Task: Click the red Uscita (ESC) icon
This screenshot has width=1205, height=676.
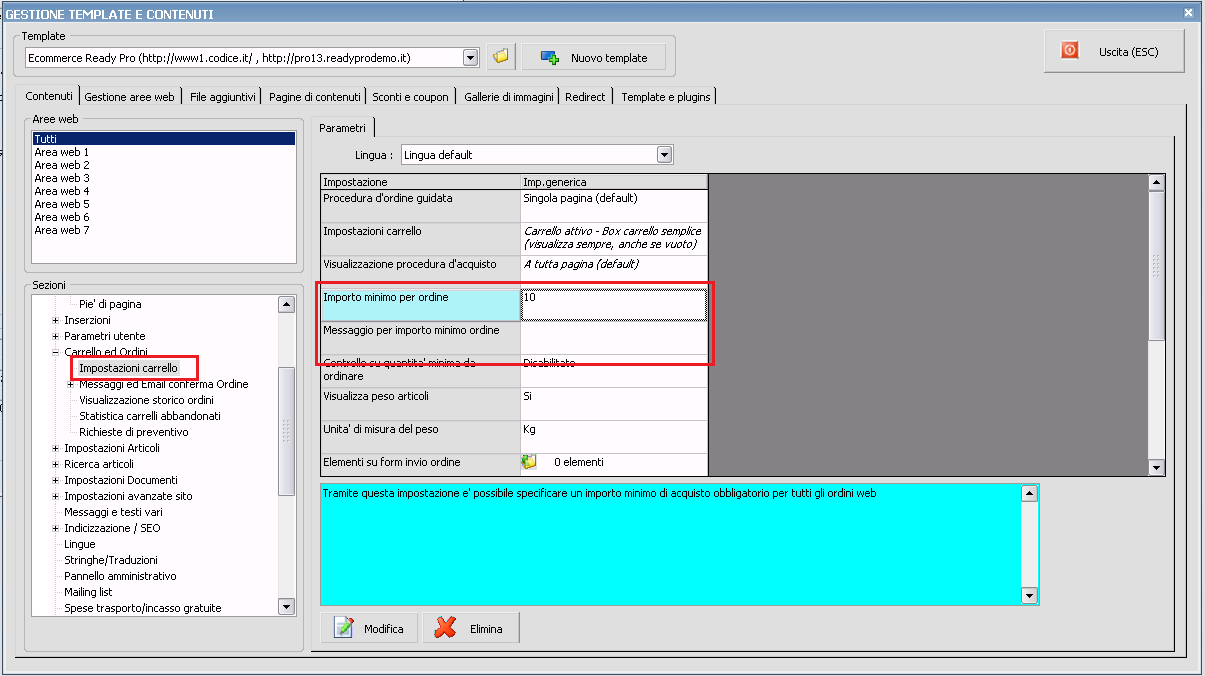Action: click(1070, 50)
